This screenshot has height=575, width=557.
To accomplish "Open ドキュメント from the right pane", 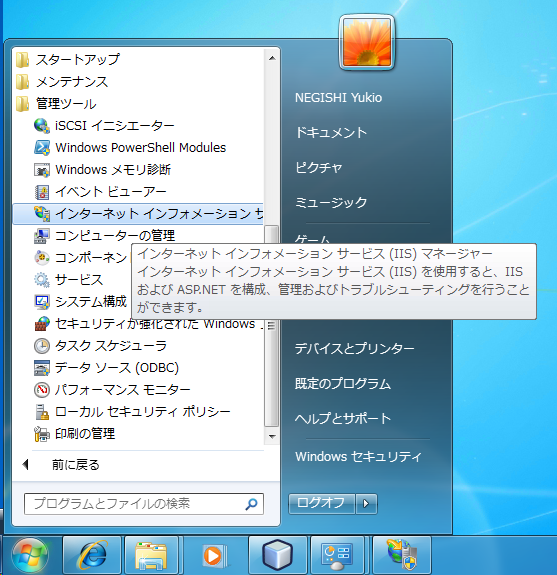I will point(331,132).
